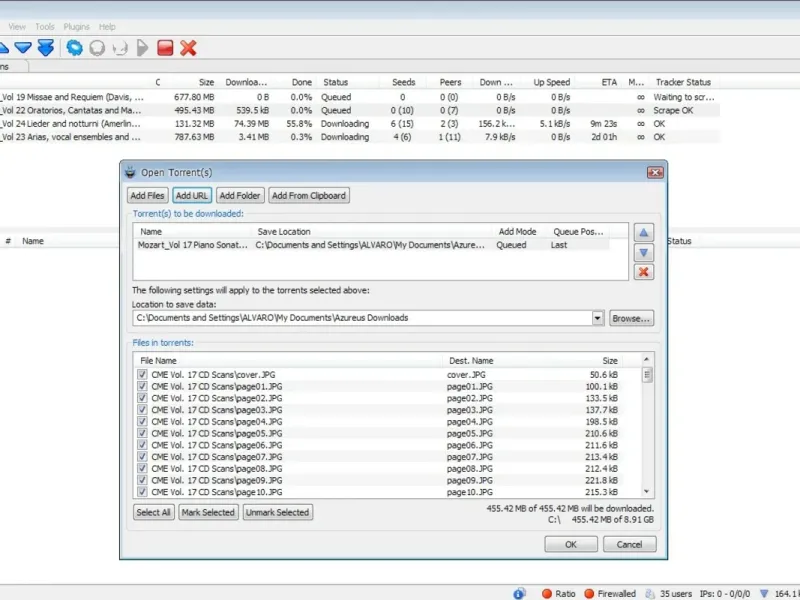Viewport: 800px width, 600px height.
Task: Click the 35 users status bar text
Action: [676, 593]
